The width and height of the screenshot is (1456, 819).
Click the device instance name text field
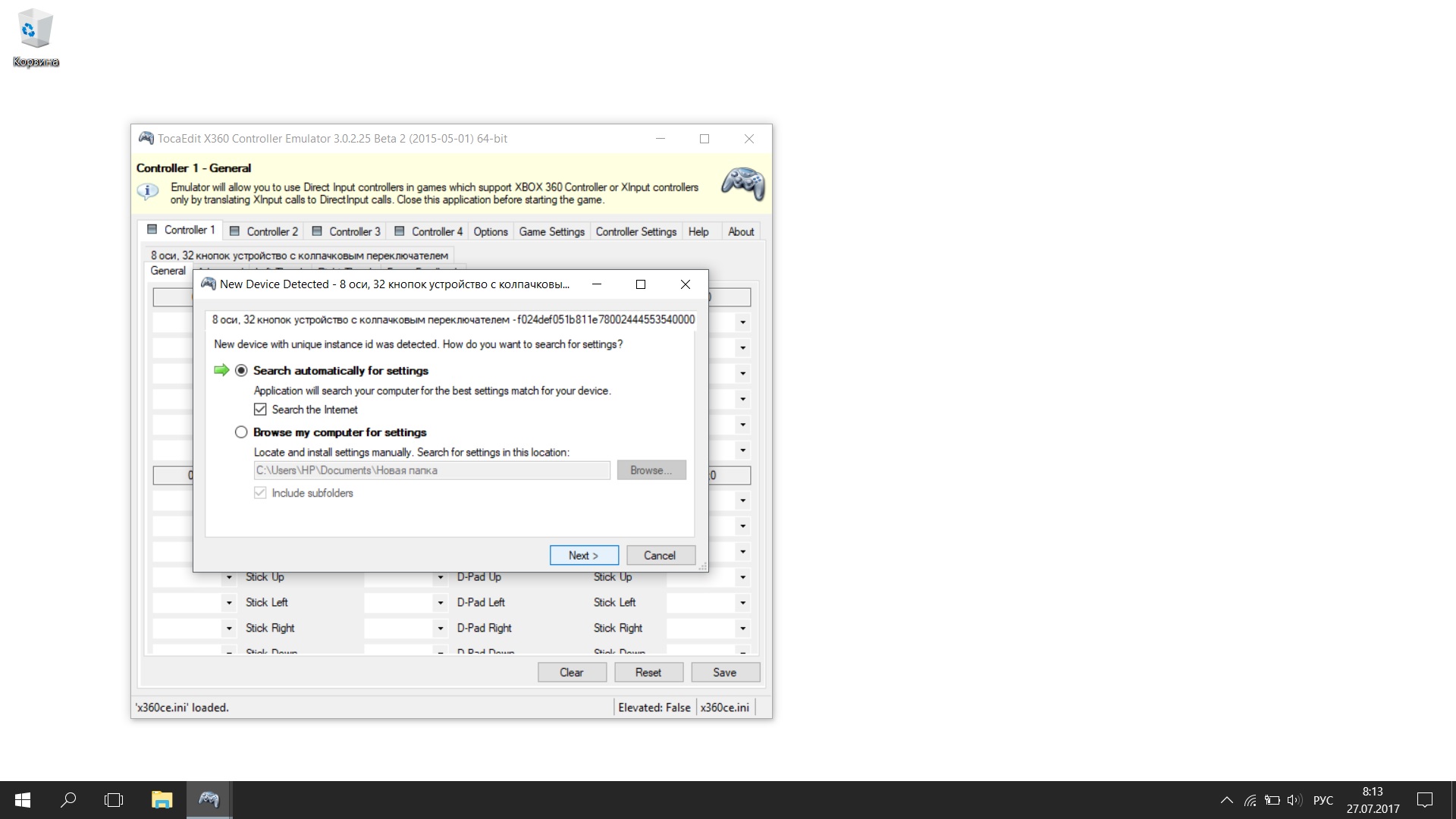[452, 319]
